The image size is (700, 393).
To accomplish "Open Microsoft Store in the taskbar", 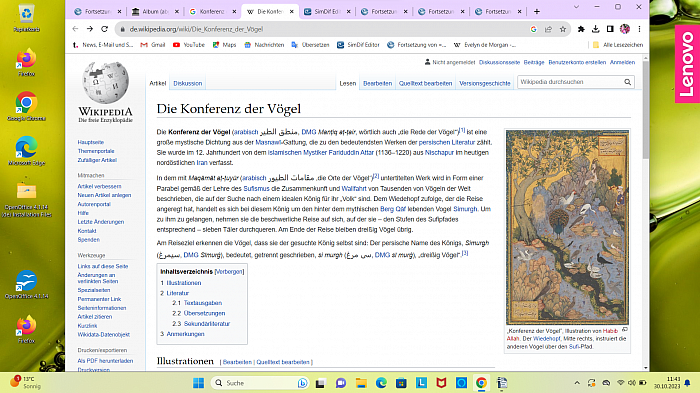I will 401,383.
